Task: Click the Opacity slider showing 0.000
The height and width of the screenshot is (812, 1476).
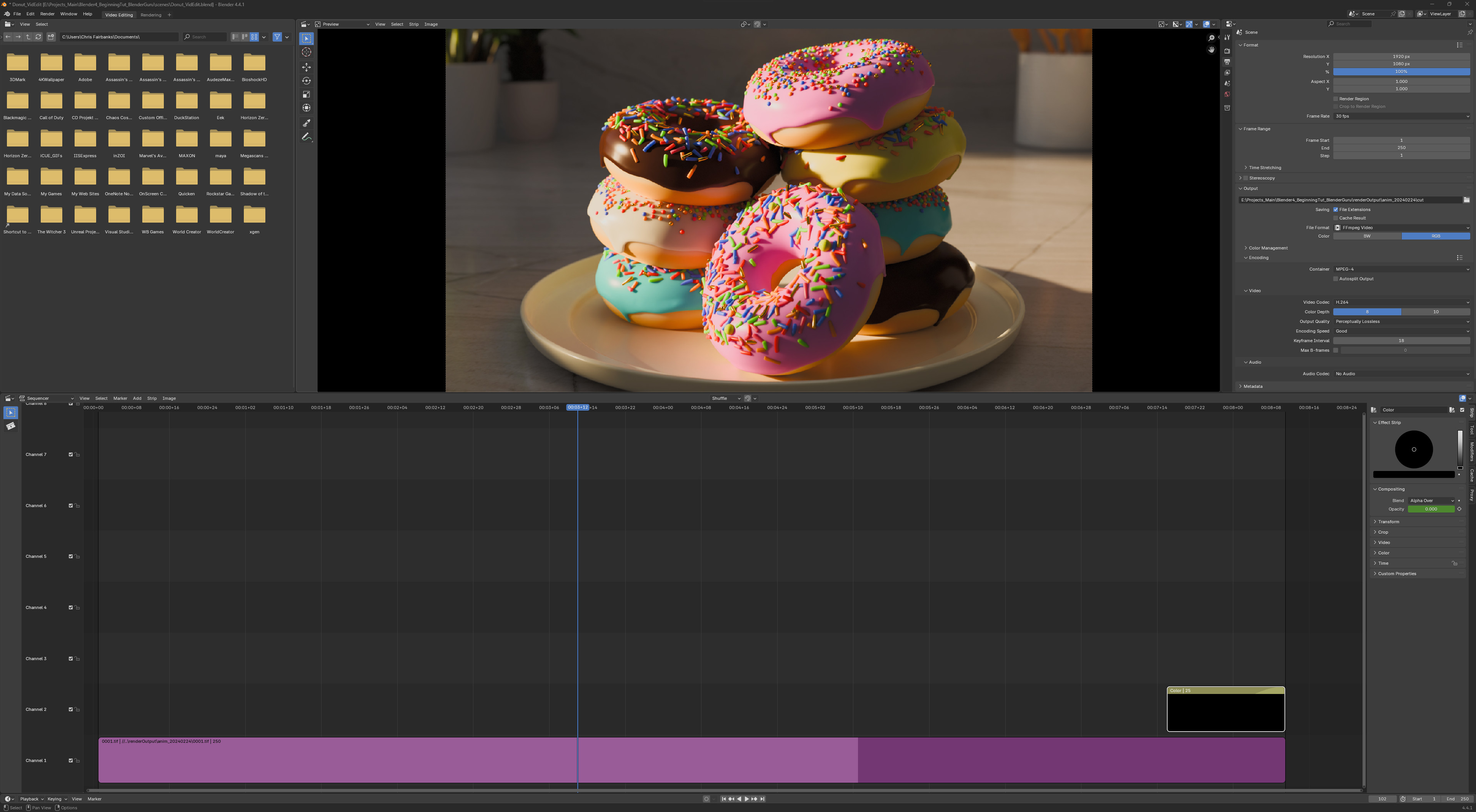Action: point(1431,509)
